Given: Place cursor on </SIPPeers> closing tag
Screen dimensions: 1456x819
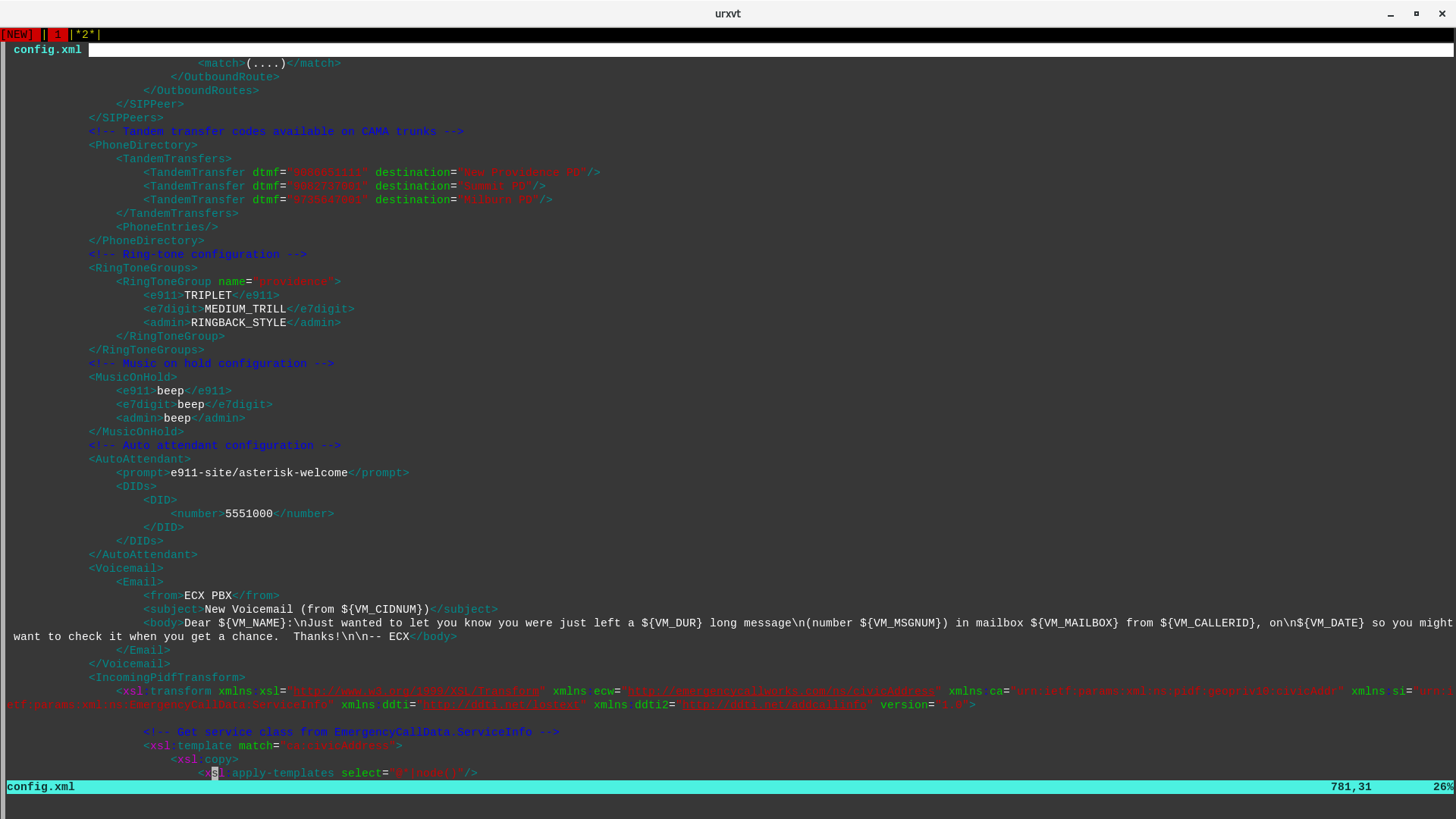Looking at the screenshot, I should 126,118.
